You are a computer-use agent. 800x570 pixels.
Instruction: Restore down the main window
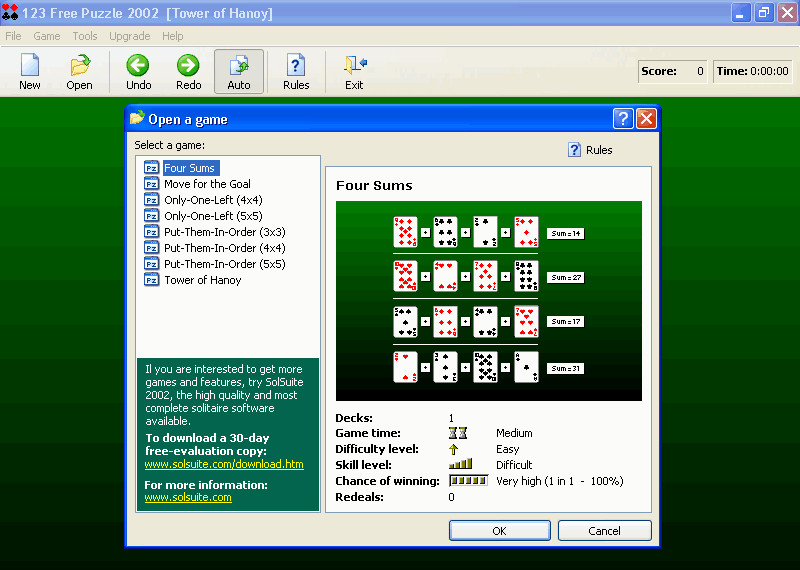(x=764, y=13)
